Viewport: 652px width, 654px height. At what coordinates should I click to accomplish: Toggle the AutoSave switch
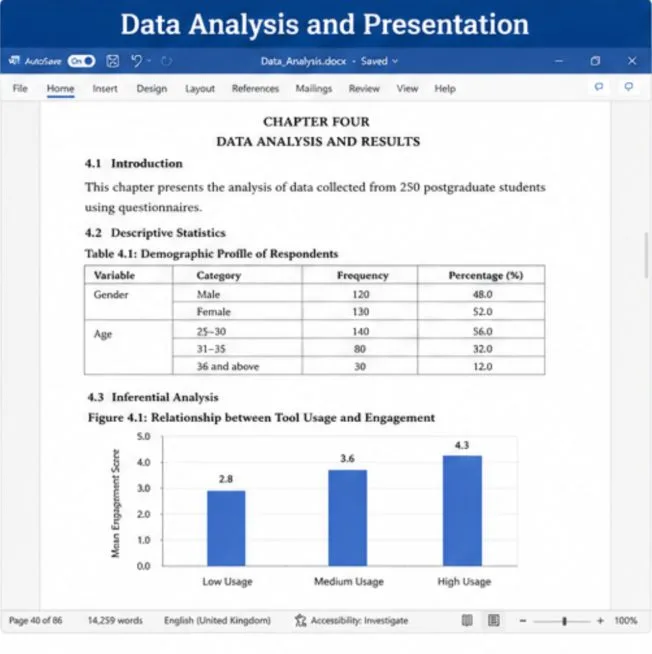tap(81, 61)
